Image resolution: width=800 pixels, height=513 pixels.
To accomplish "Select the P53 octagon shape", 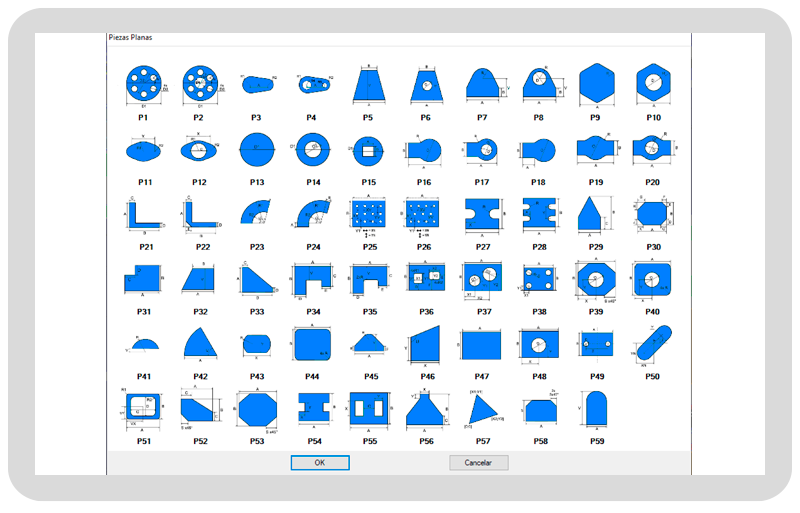I will tap(256, 410).
